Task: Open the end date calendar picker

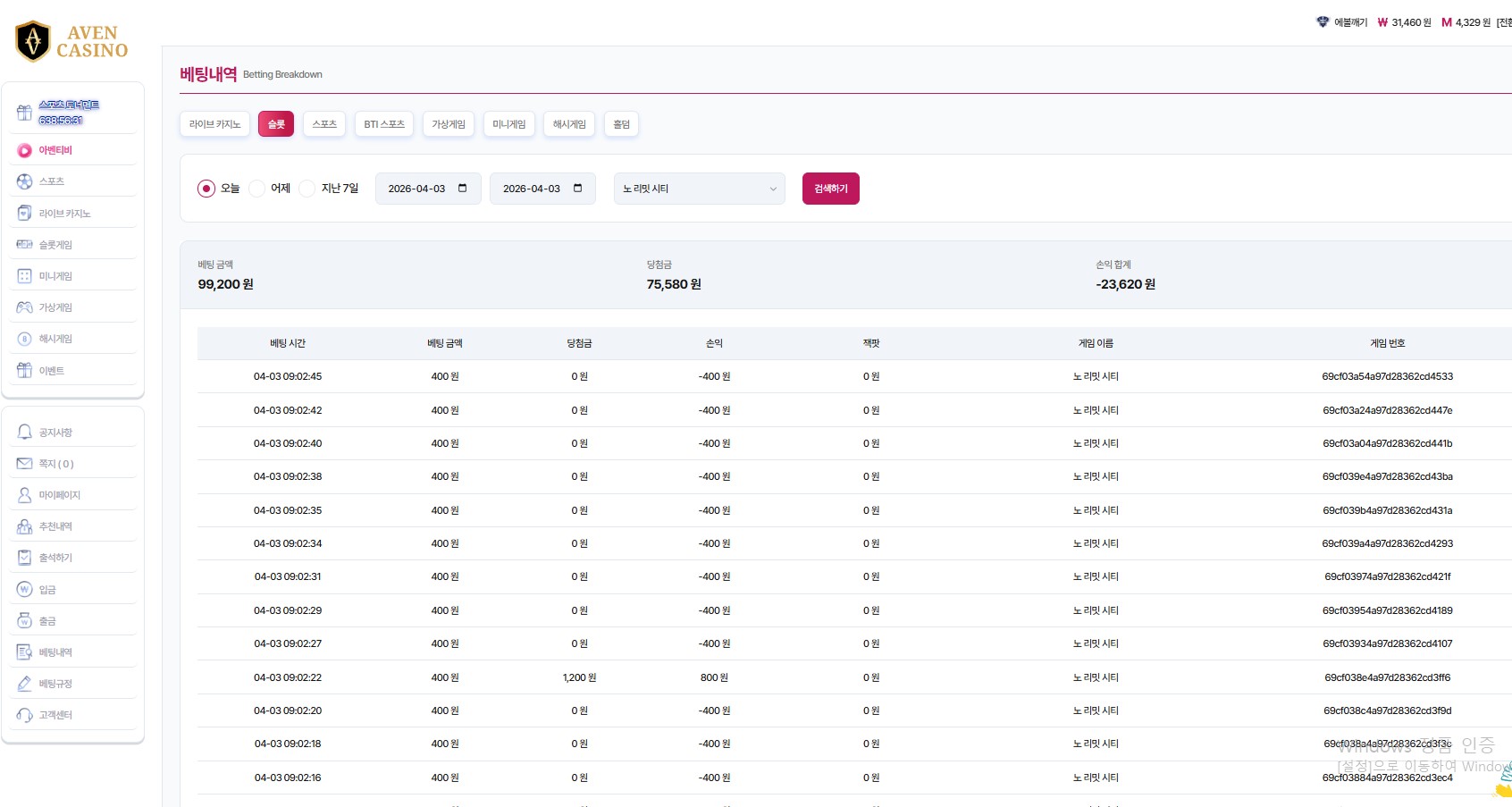Action: pyautogui.click(x=577, y=189)
